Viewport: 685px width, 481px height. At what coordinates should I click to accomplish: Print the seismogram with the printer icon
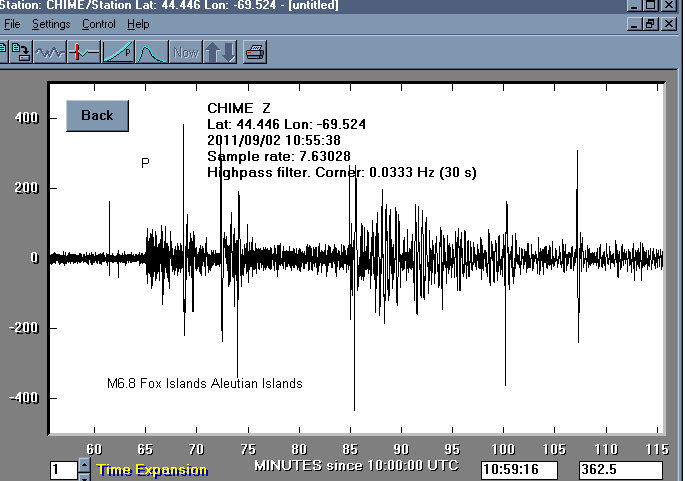tap(255, 50)
